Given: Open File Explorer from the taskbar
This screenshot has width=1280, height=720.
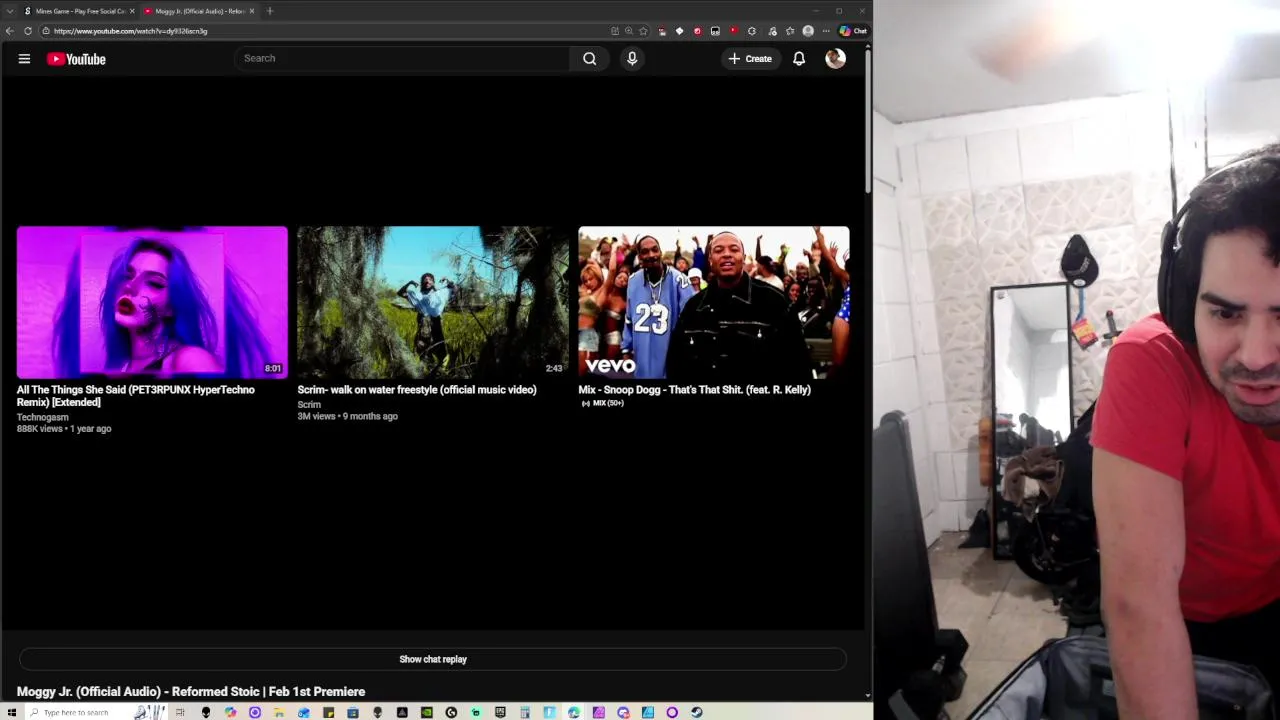Looking at the screenshot, I should tap(279, 712).
